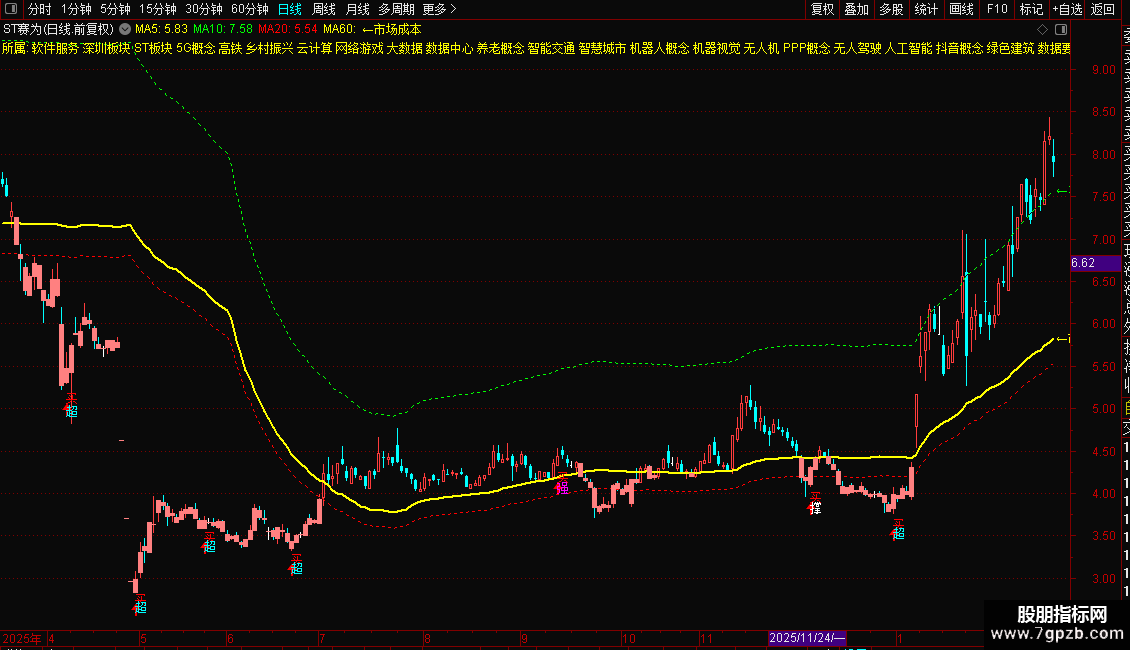The image size is (1130, 650).
Task: Click the white 撑 support signal marker
Action: click(x=814, y=508)
